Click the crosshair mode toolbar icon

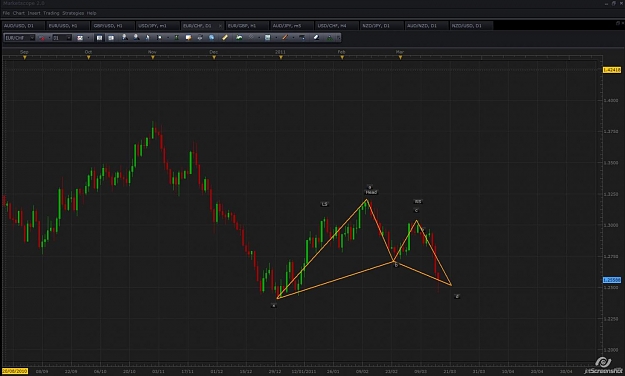(x=159, y=38)
